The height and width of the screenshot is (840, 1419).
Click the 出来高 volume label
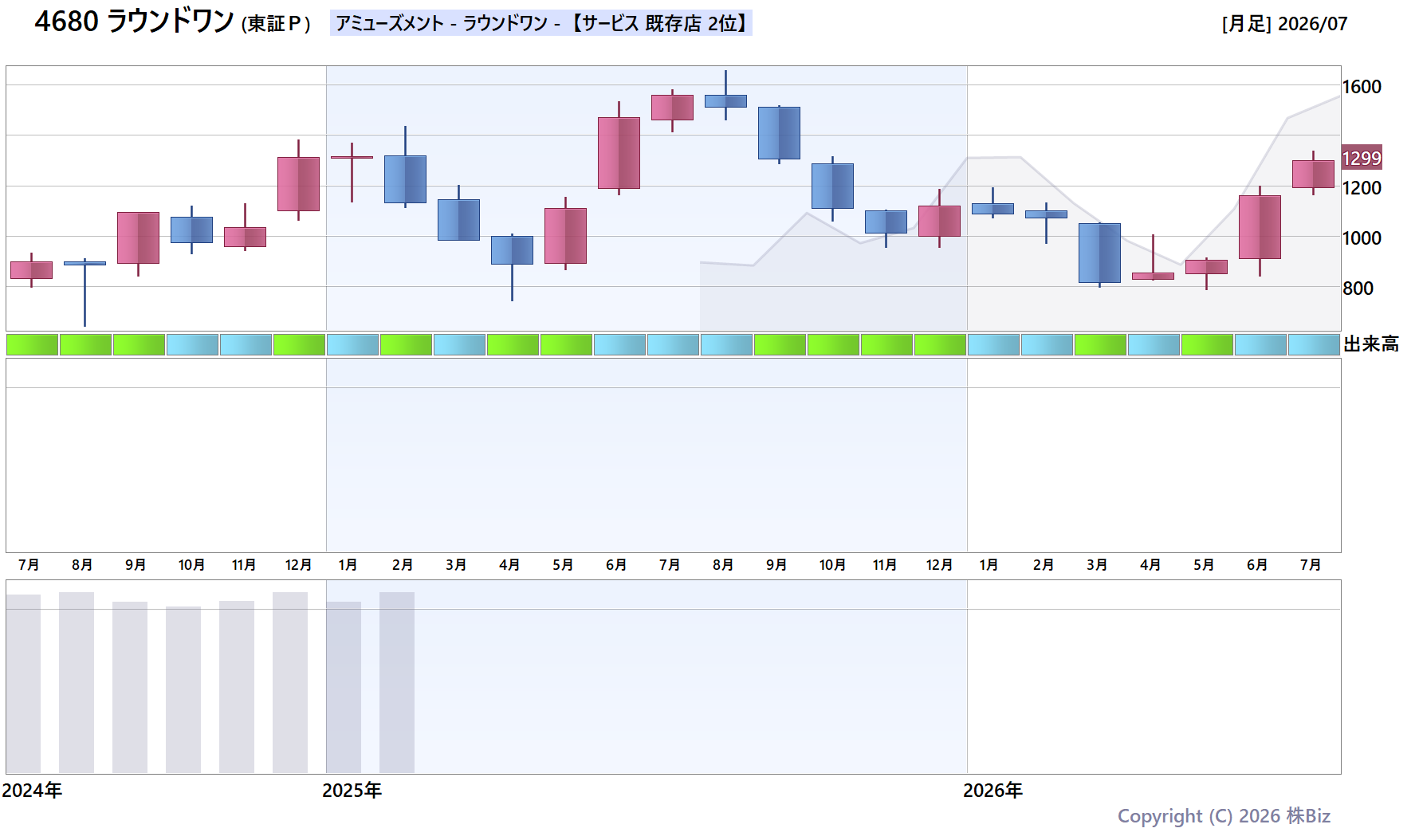(x=1371, y=344)
